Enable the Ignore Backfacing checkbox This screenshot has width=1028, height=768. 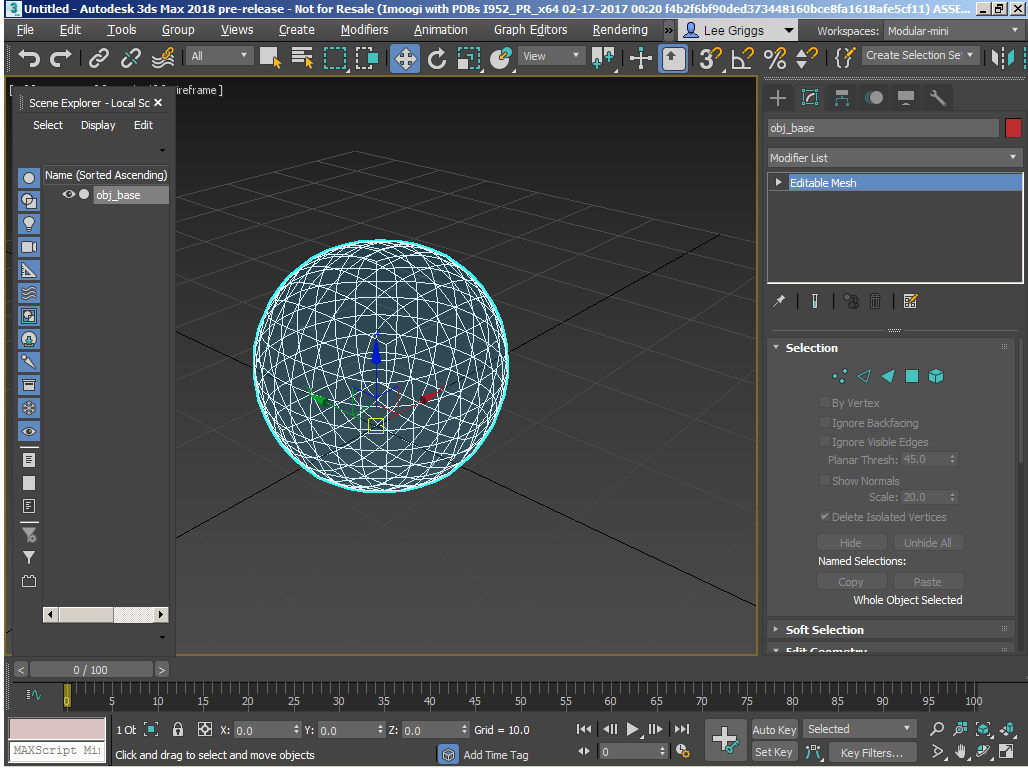824,422
